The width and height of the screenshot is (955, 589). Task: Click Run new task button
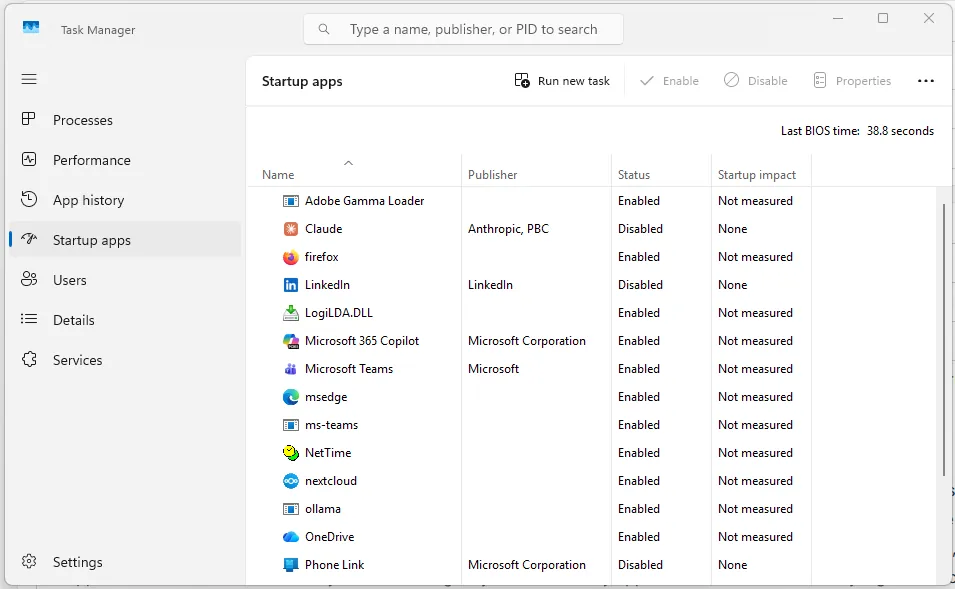click(562, 81)
